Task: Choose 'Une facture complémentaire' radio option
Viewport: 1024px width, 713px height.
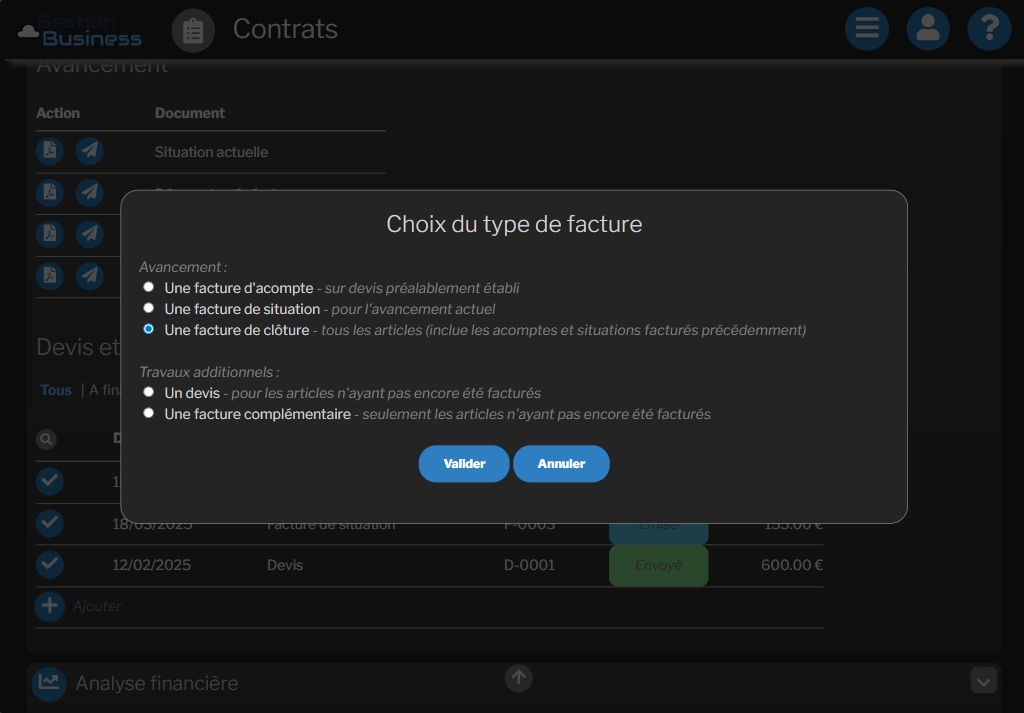Action: (149, 413)
